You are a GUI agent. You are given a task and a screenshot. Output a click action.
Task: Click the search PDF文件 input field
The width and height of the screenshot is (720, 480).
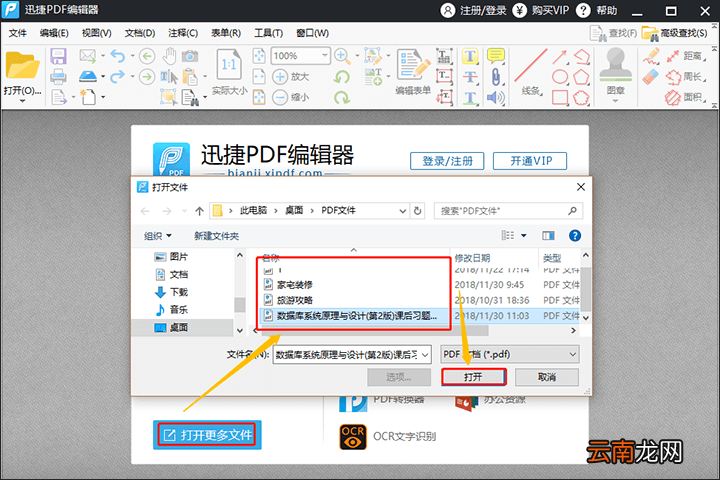(508, 211)
